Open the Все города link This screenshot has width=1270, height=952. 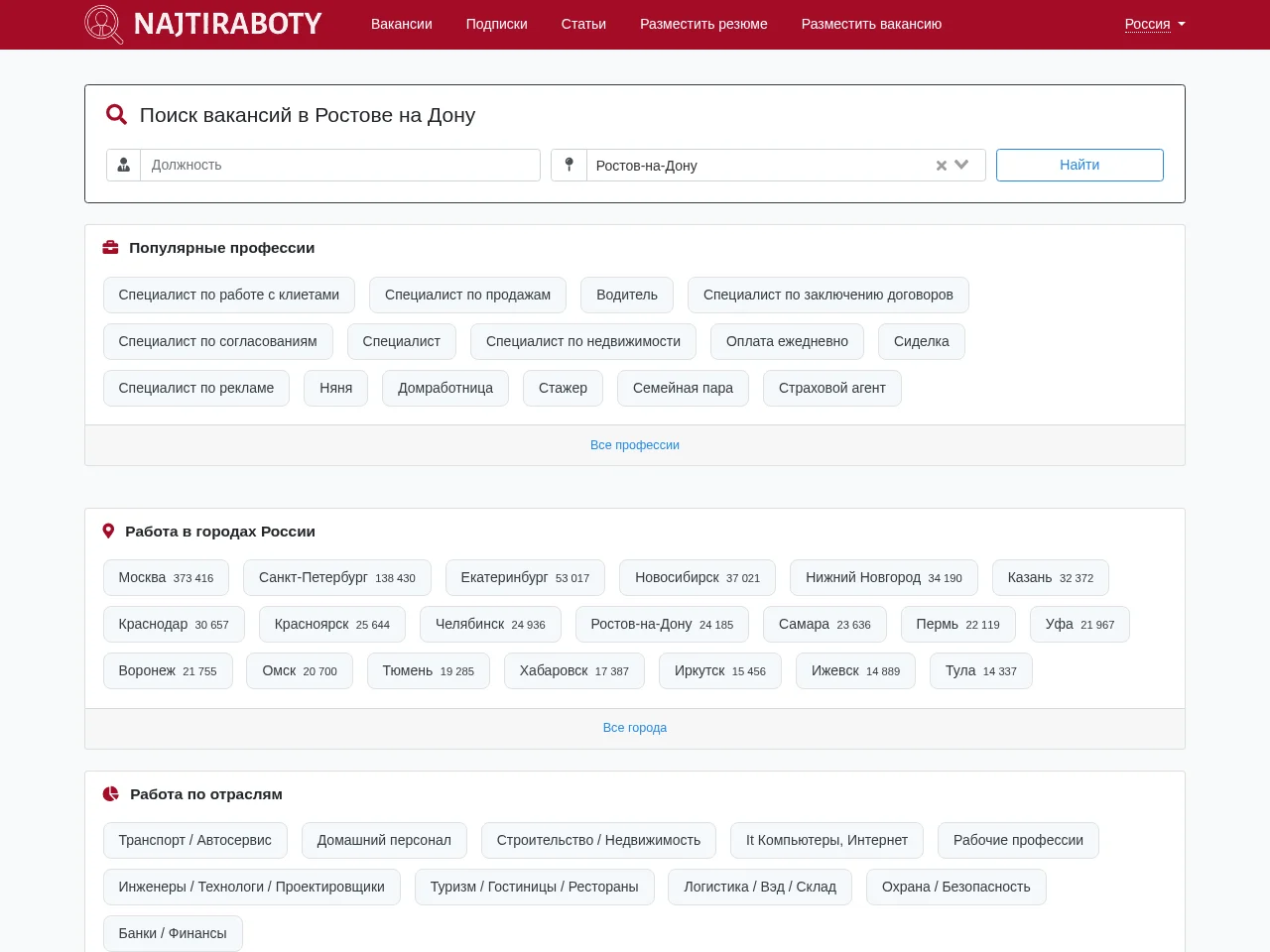pyautogui.click(x=635, y=728)
